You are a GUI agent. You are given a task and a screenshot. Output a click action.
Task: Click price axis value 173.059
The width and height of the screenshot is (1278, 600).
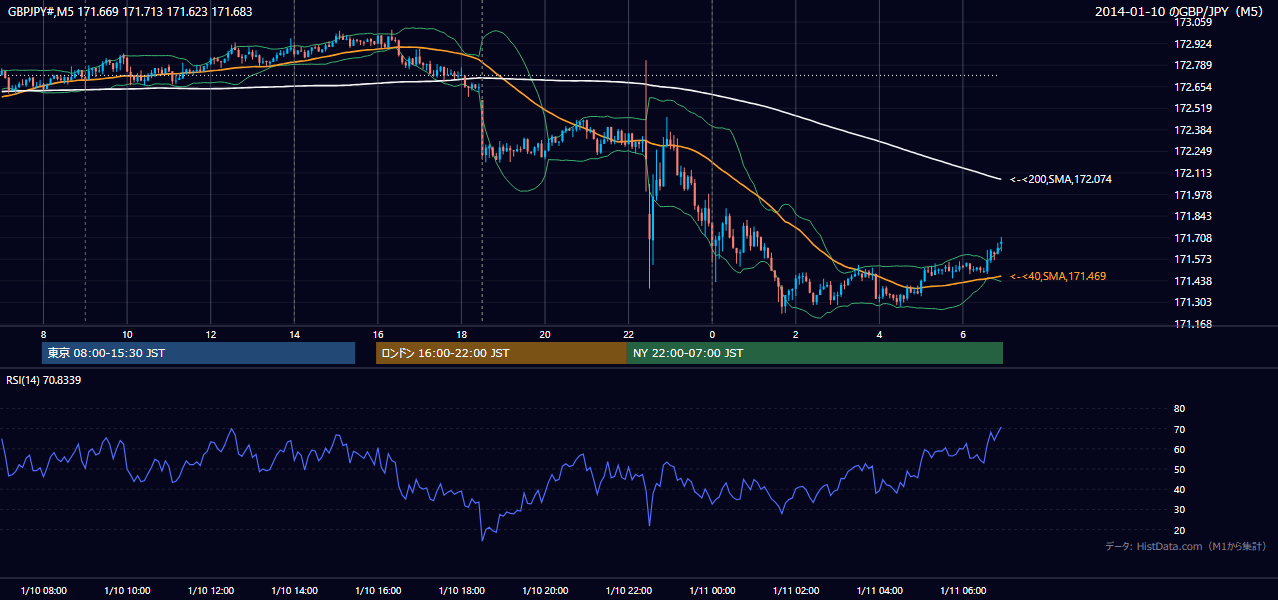(1193, 22)
